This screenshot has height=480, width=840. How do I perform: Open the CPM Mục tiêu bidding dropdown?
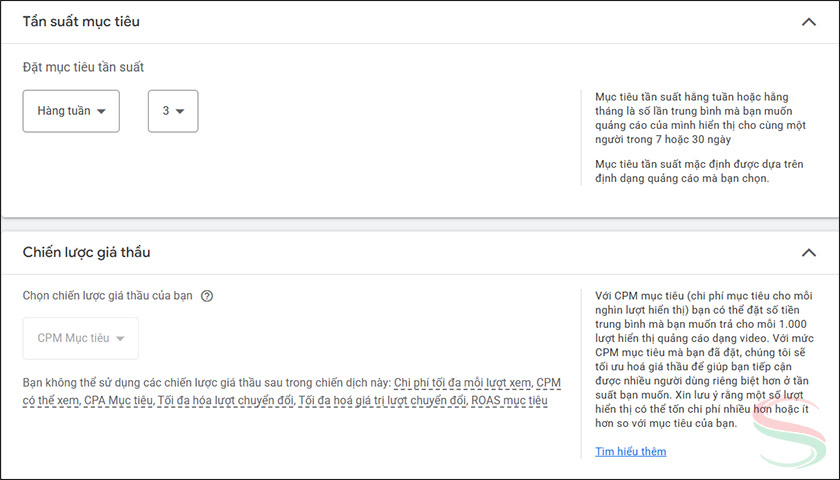pos(81,338)
